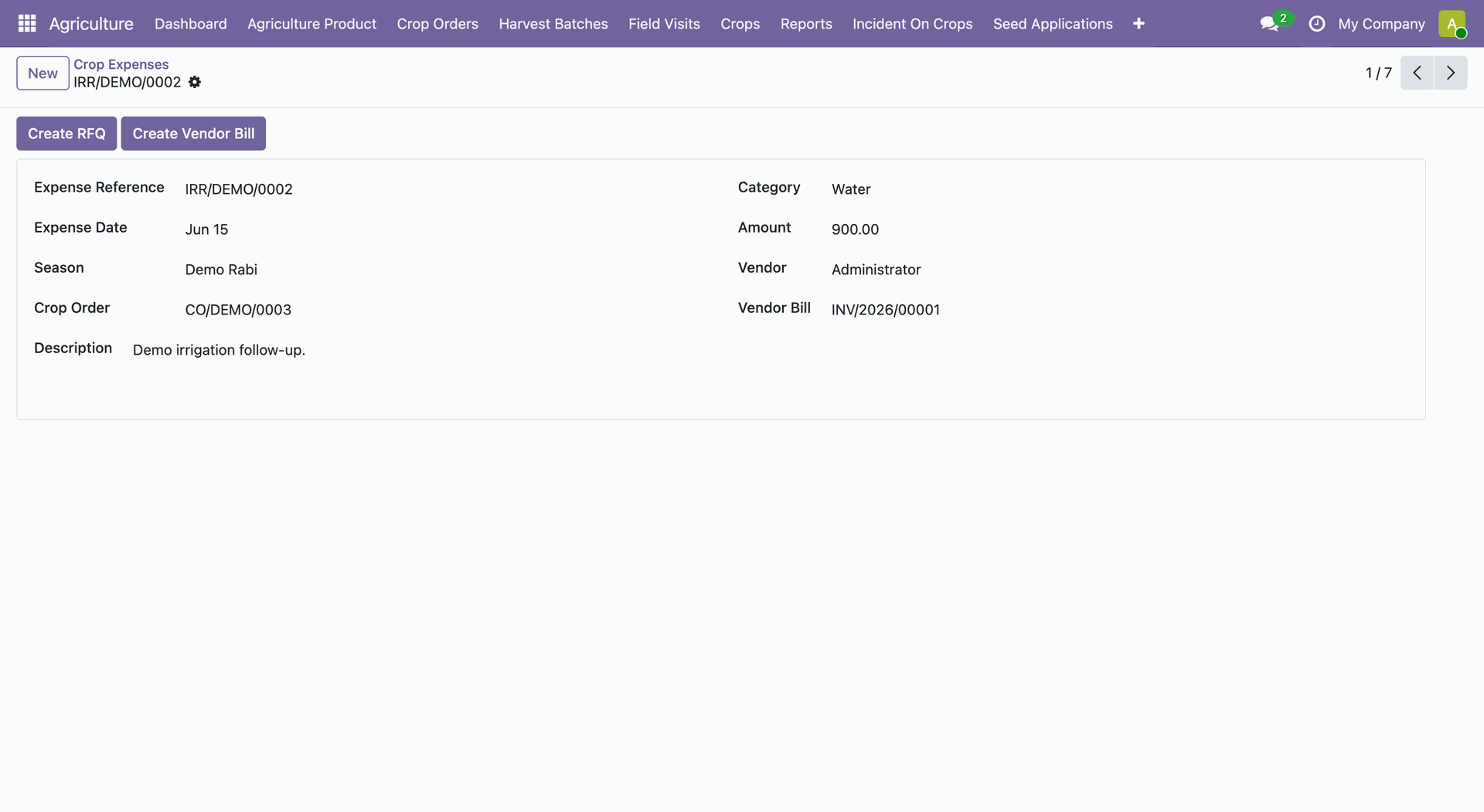Click the Create RFQ button
This screenshot has width=1484, height=812.
pyautogui.click(x=66, y=134)
